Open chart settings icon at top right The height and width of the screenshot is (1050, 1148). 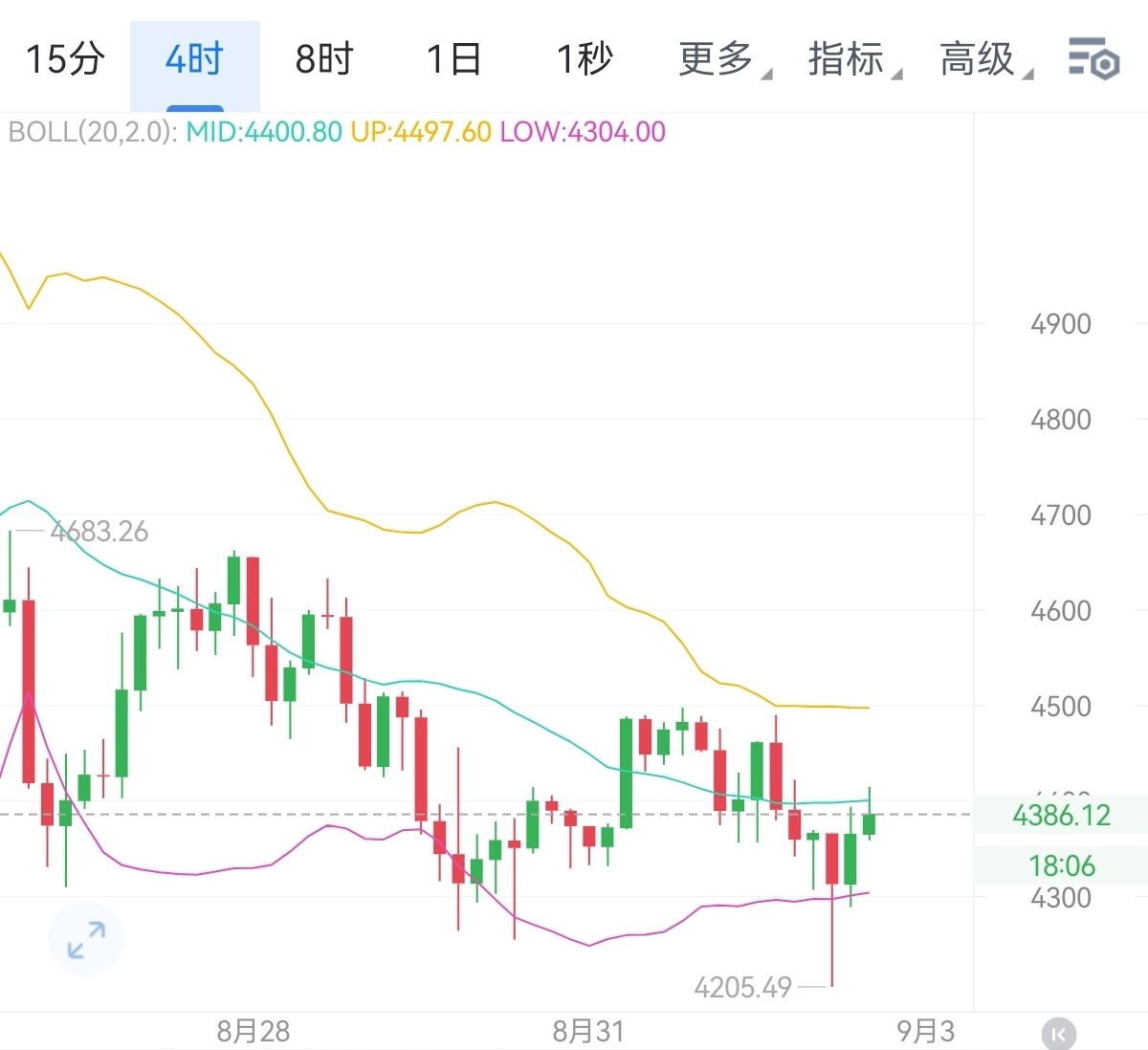[1093, 58]
